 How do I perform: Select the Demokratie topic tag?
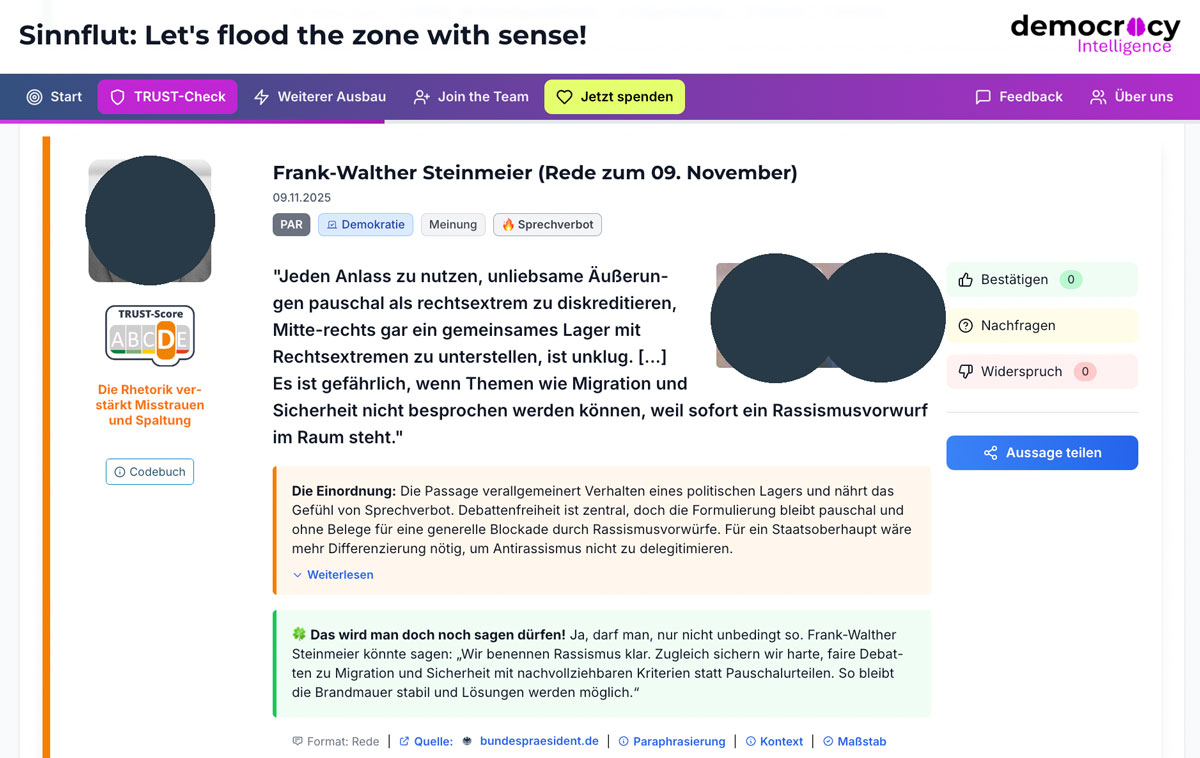pos(365,225)
